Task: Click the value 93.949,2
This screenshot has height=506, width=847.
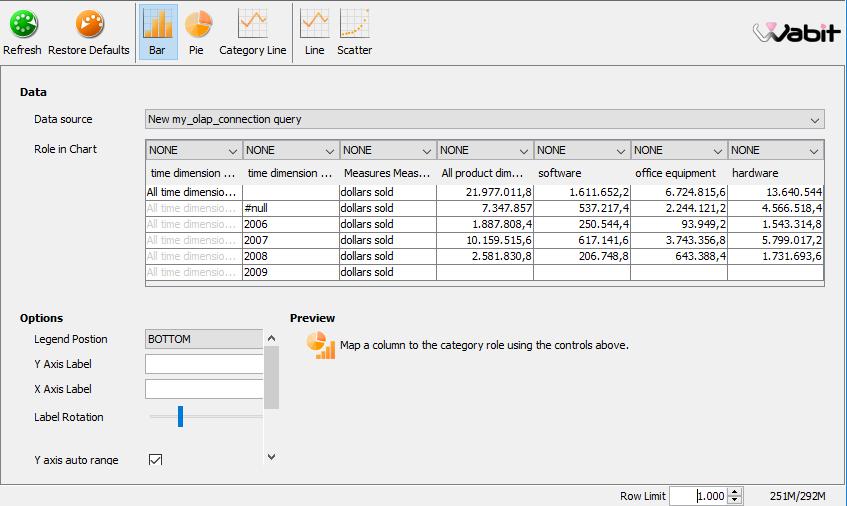Action: (x=703, y=224)
